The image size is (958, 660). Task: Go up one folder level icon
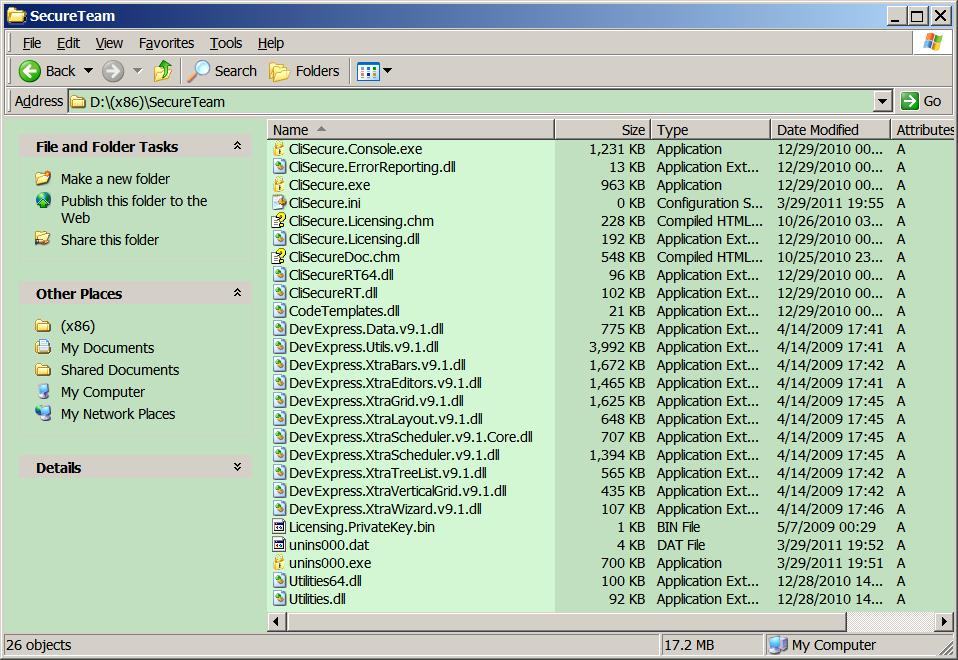tap(163, 71)
